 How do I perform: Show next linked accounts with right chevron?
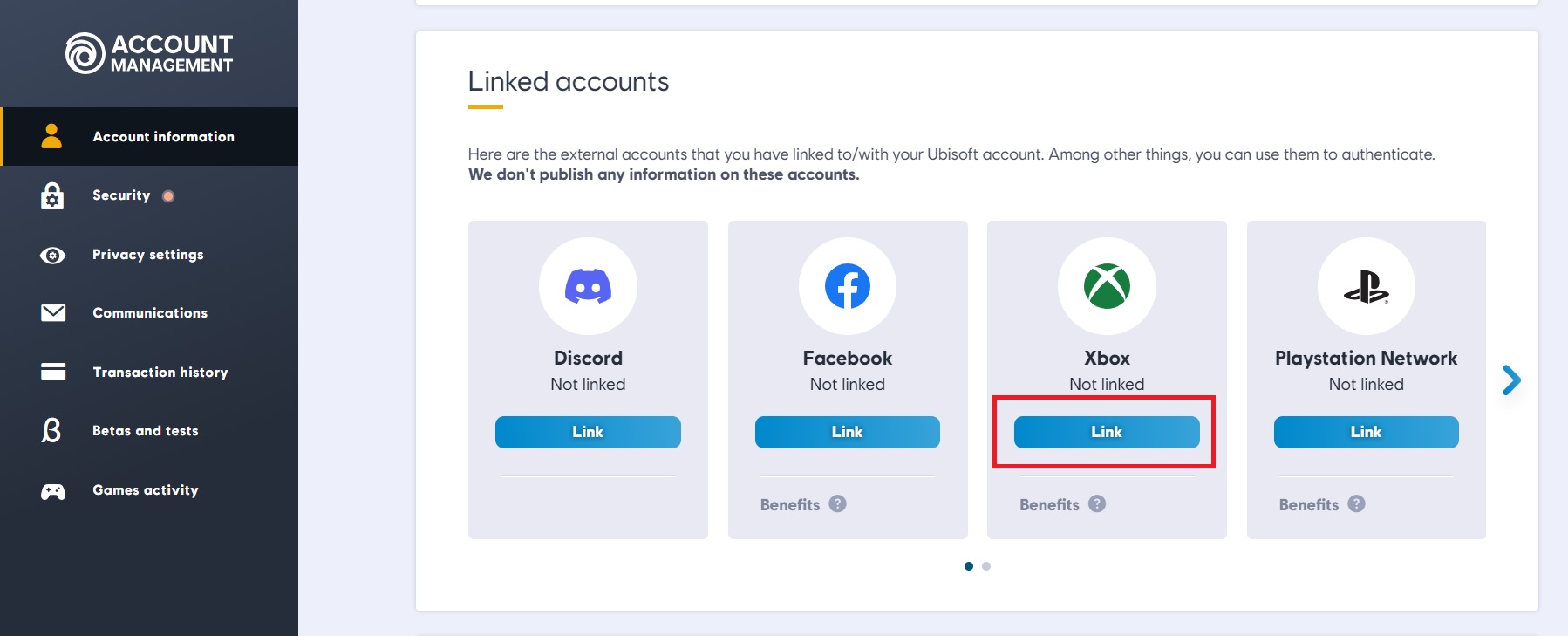click(x=1511, y=380)
